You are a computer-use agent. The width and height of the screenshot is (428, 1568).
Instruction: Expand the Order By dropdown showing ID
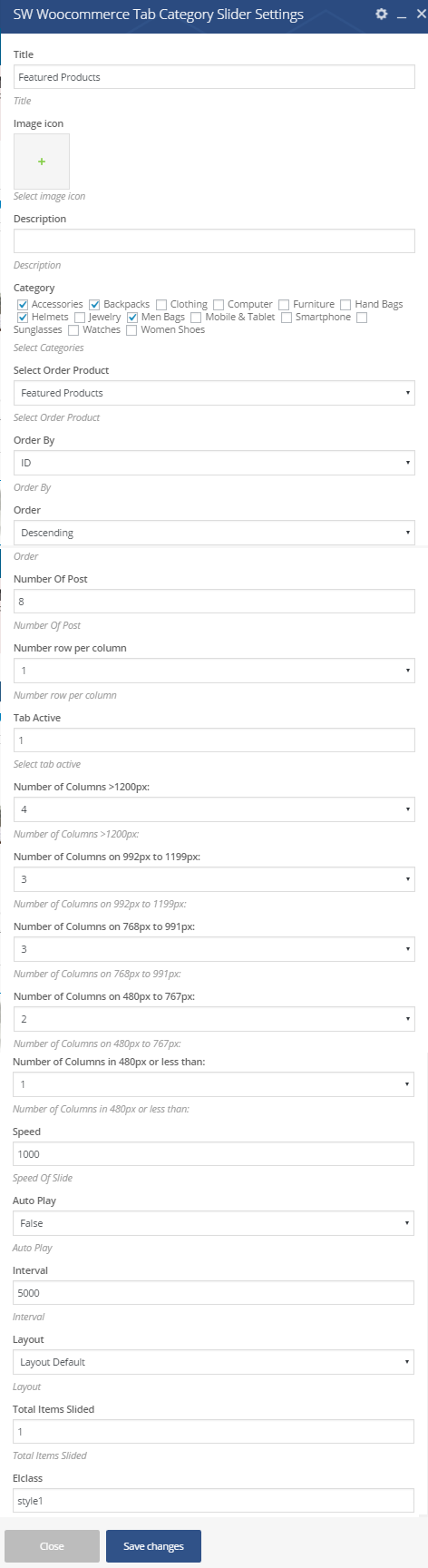tap(214, 463)
